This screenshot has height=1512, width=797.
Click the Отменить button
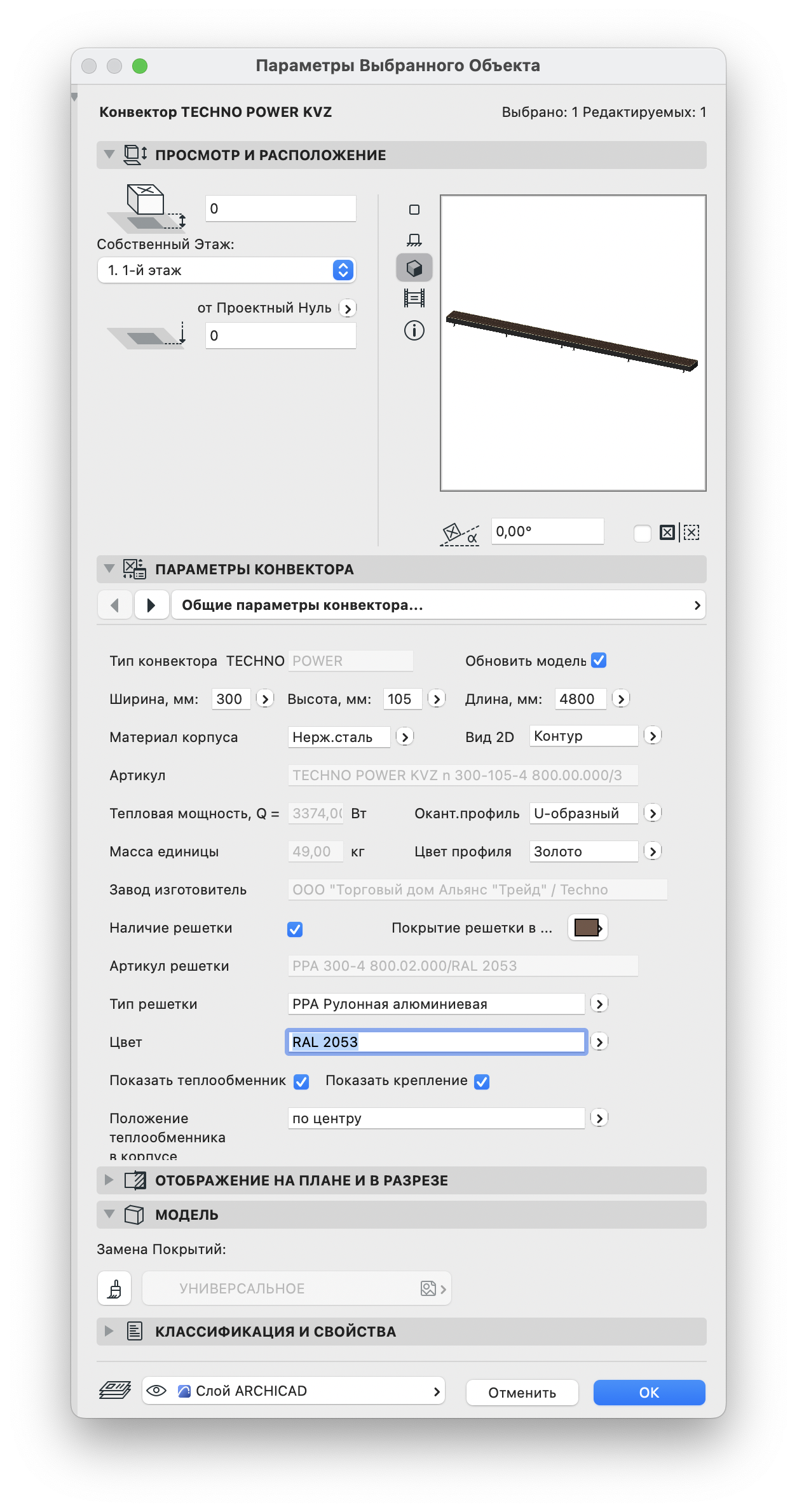click(x=522, y=1393)
